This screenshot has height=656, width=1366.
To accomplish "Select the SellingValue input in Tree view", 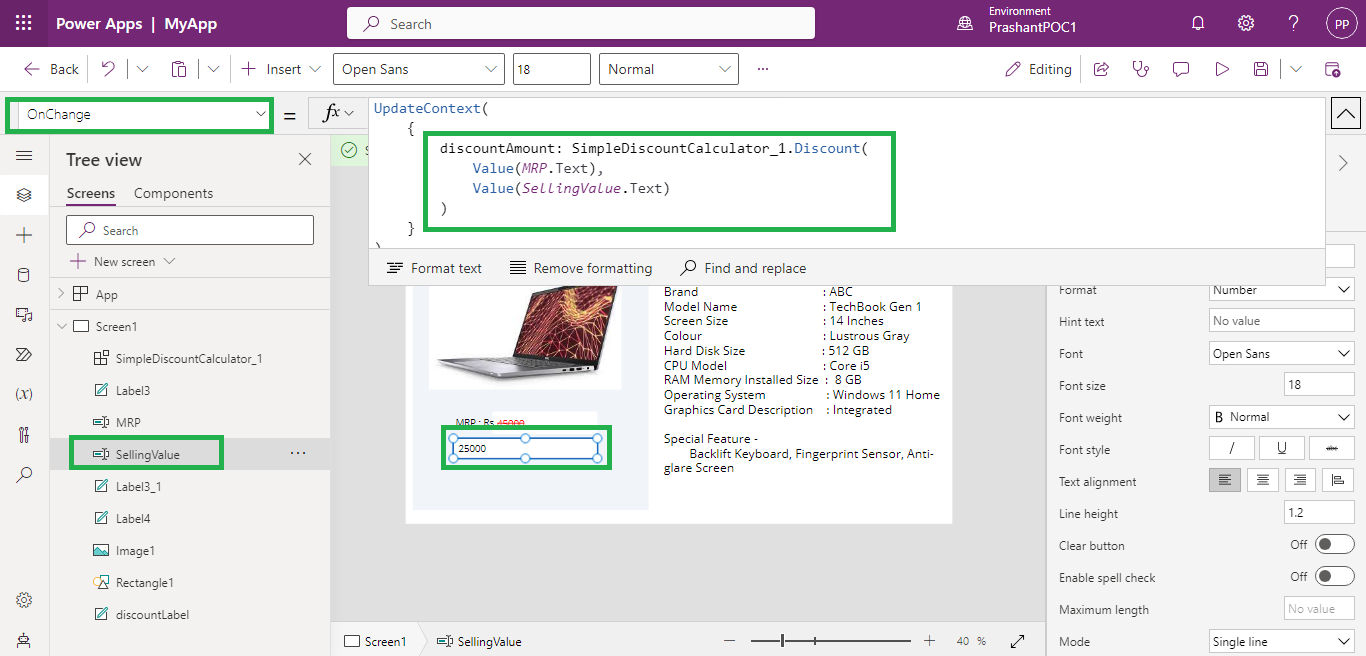I will (147, 452).
